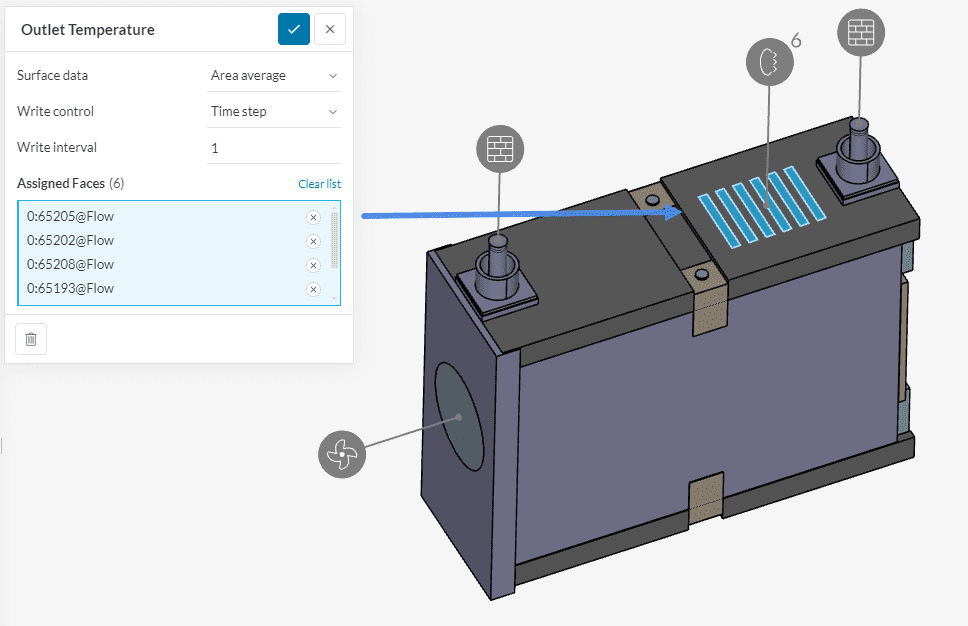Open the Surface data dropdown

pyautogui.click(x=274, y=75)
